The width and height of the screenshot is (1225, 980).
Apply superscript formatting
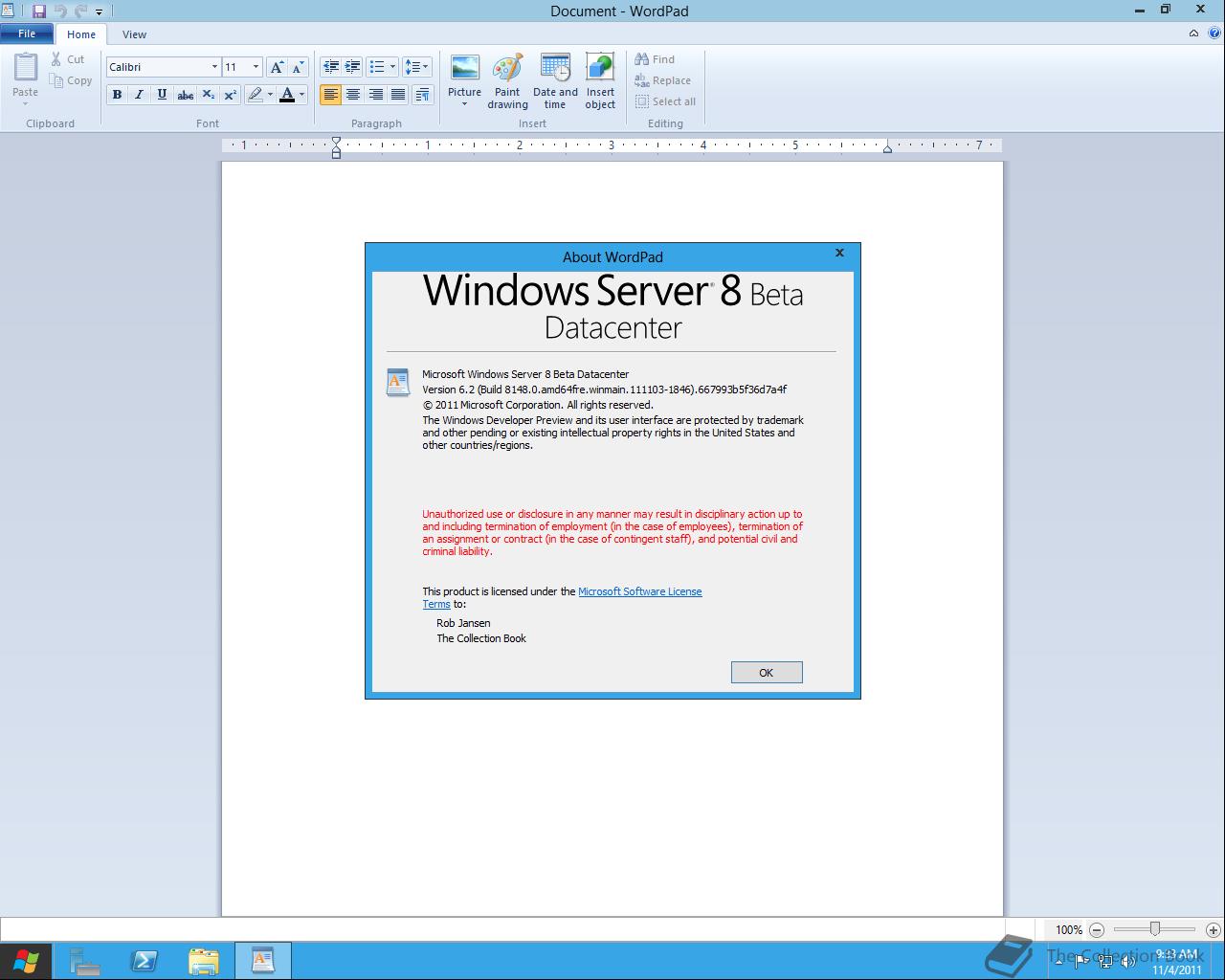pyautogui.click(x=230, y=95)
